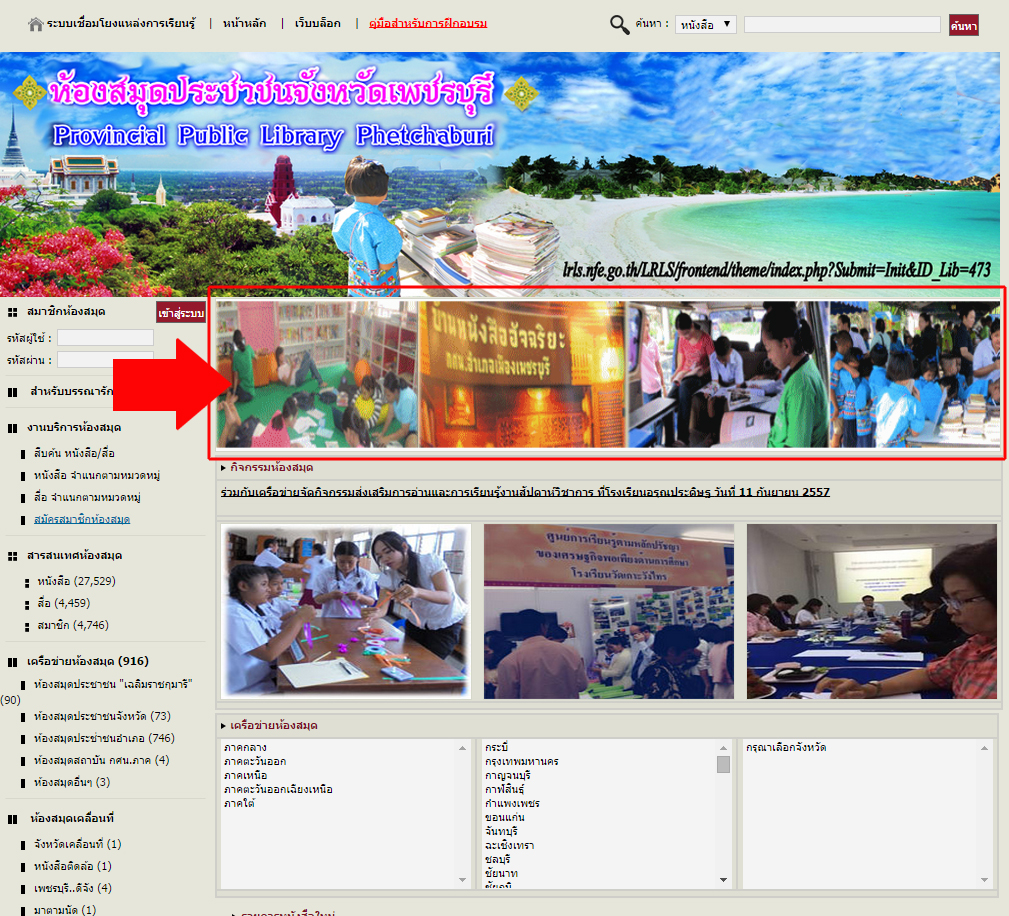Screen dimensions: 1009x916
Task: Click the 'งานบริการห้องสมุด' sidebar heading
Action: (74, 427)
